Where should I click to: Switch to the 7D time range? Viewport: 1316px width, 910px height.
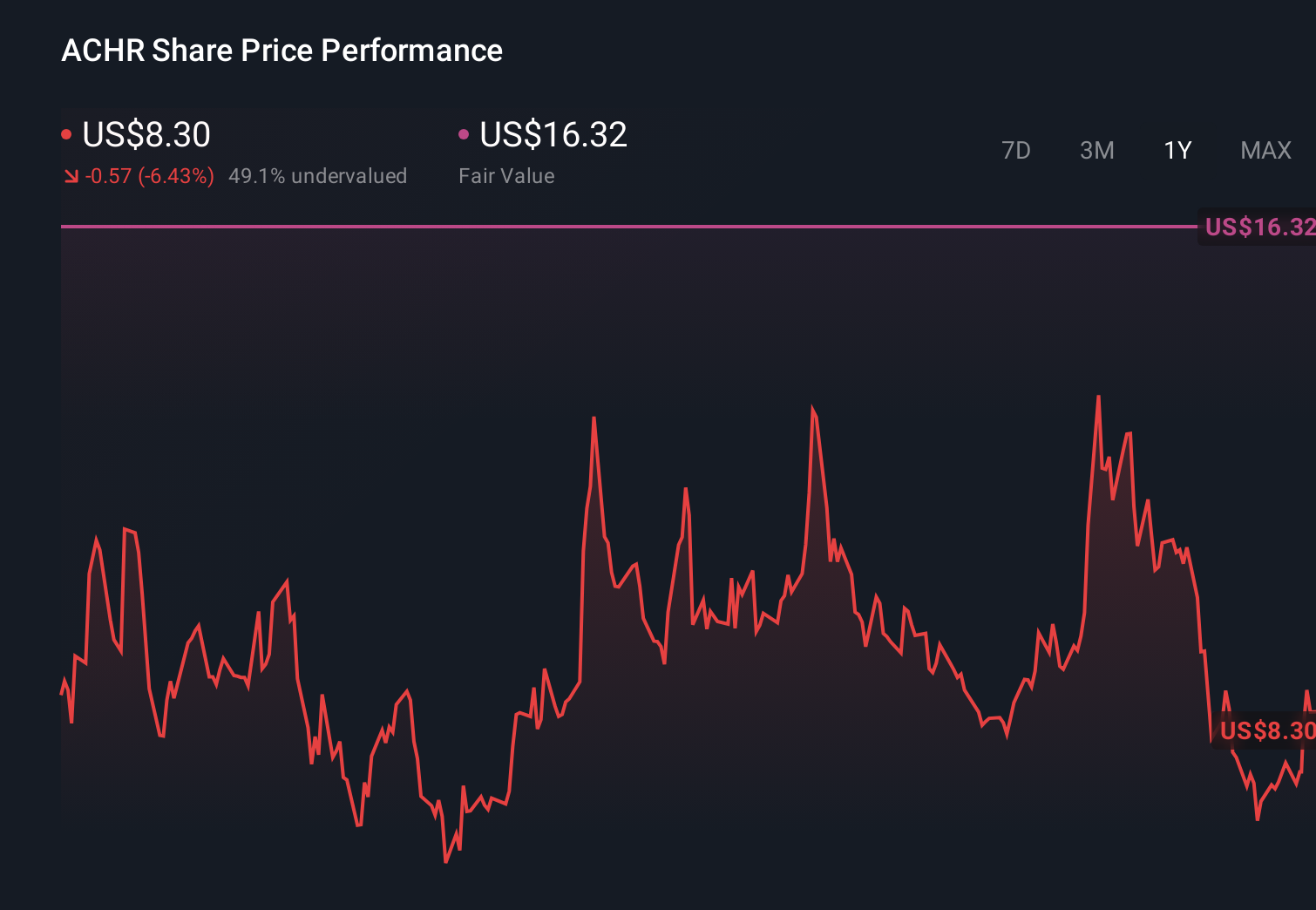[1016, 150]
